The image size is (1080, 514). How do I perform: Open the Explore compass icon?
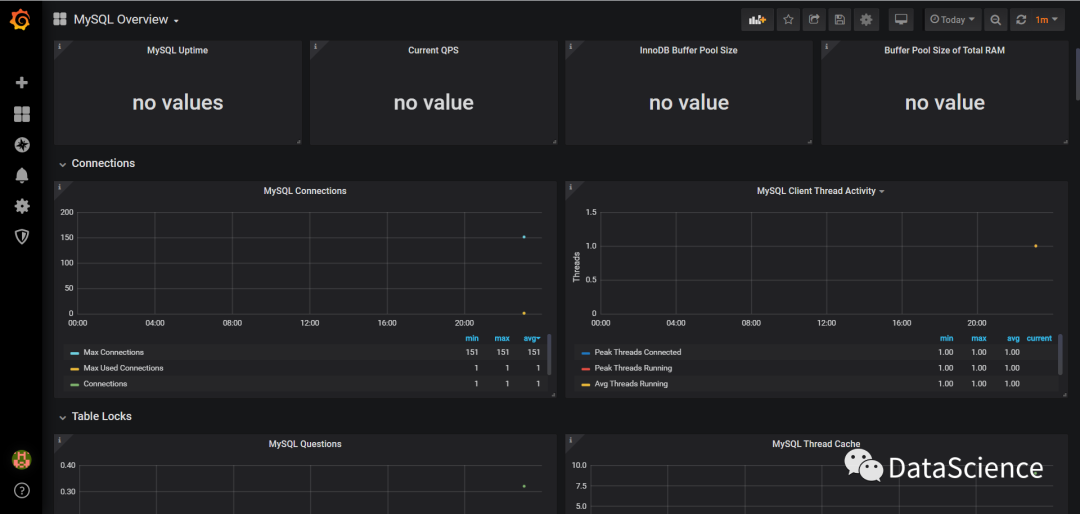click(x=22, y=145)
